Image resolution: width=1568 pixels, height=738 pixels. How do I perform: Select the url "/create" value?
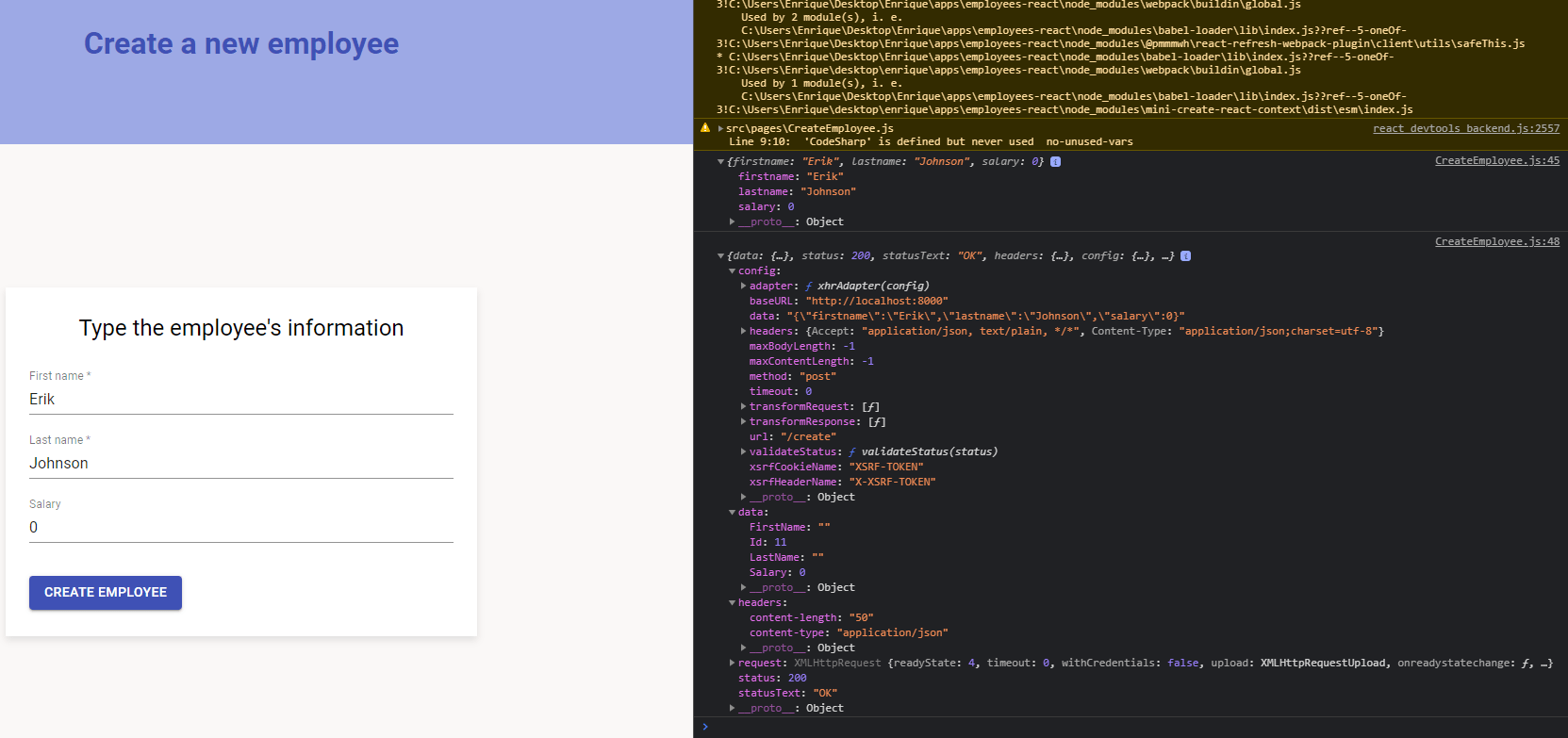(x=808, y=437)
